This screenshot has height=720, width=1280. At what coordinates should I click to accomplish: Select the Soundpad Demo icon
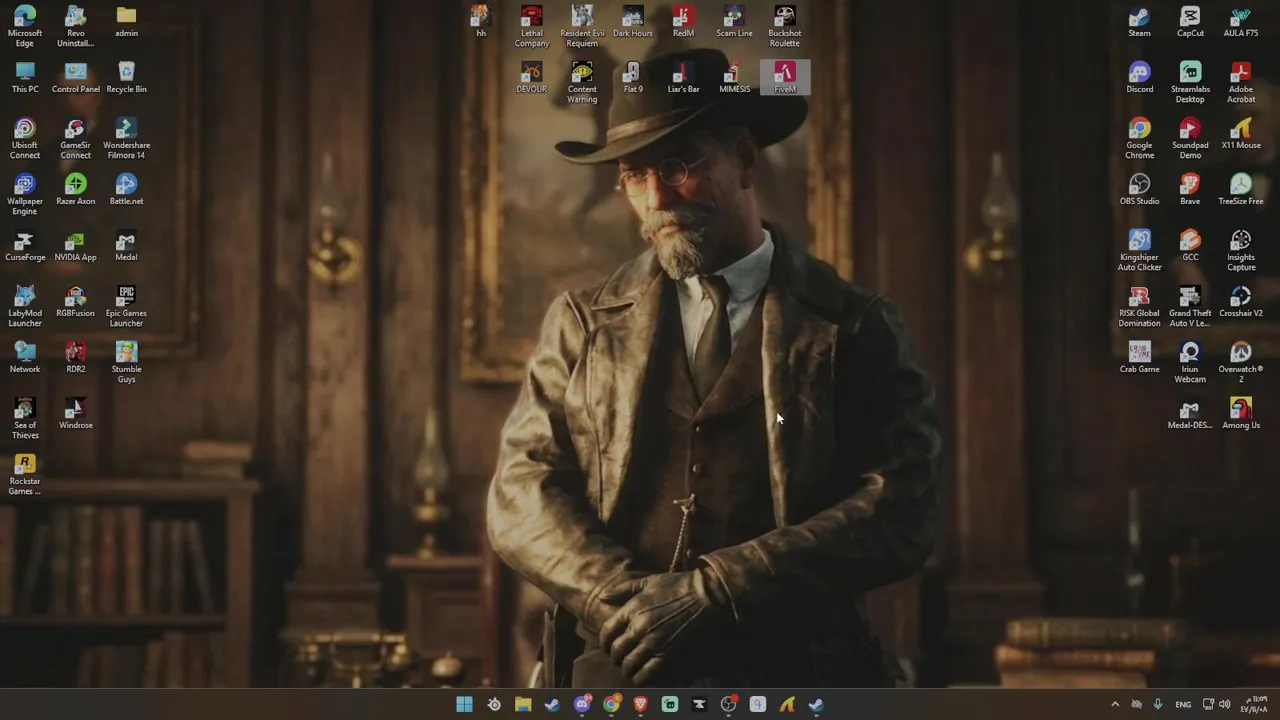click(x=1190, y=138)
